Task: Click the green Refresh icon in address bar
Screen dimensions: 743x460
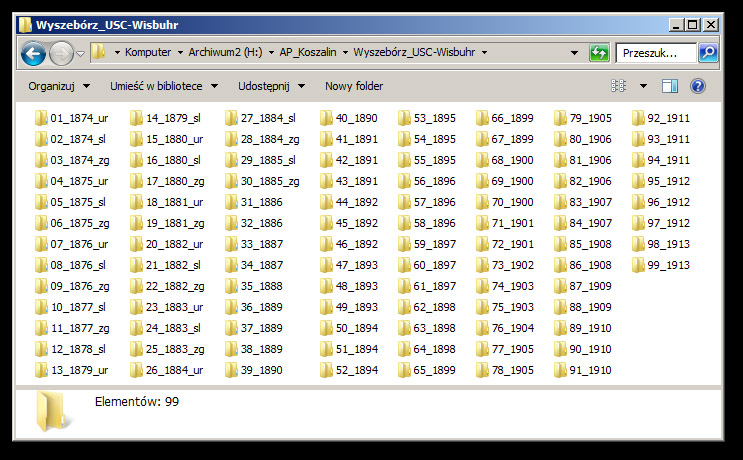Action: click(599, 53)
